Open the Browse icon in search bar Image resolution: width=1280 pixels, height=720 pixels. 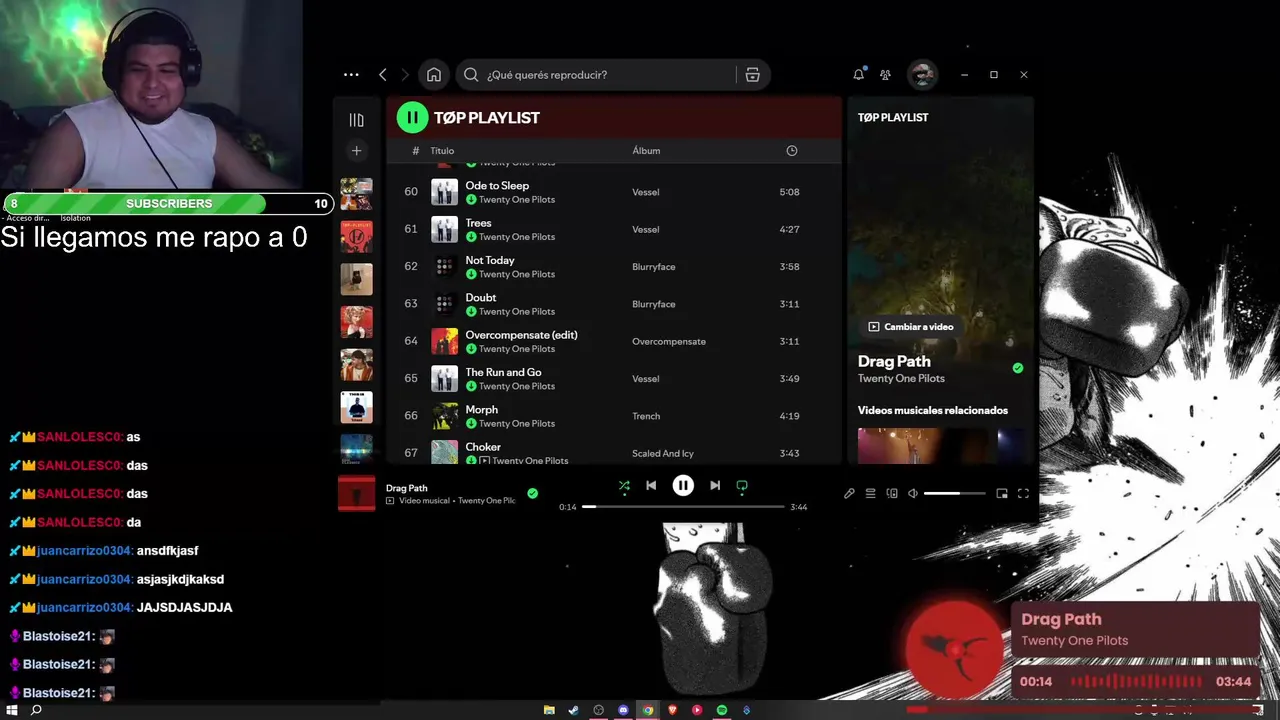(753, 75)
